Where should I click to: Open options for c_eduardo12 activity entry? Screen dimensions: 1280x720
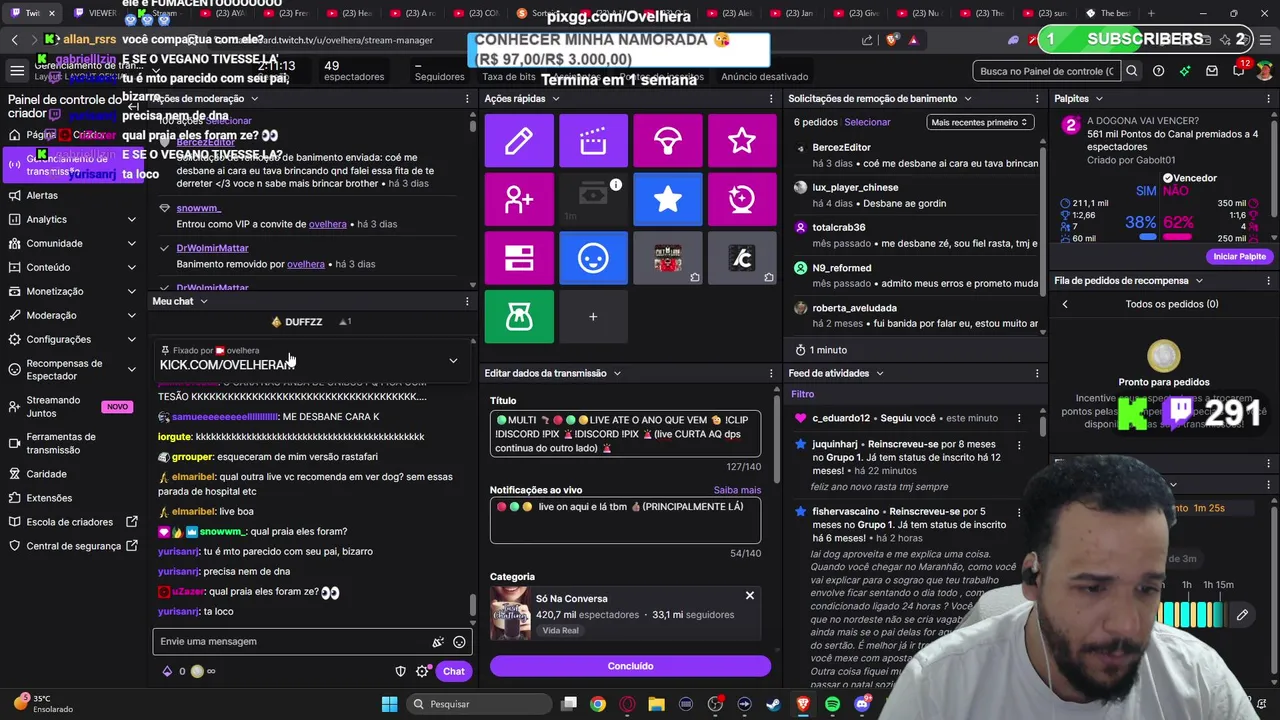pyautogui.click(x=1019, y=418)
